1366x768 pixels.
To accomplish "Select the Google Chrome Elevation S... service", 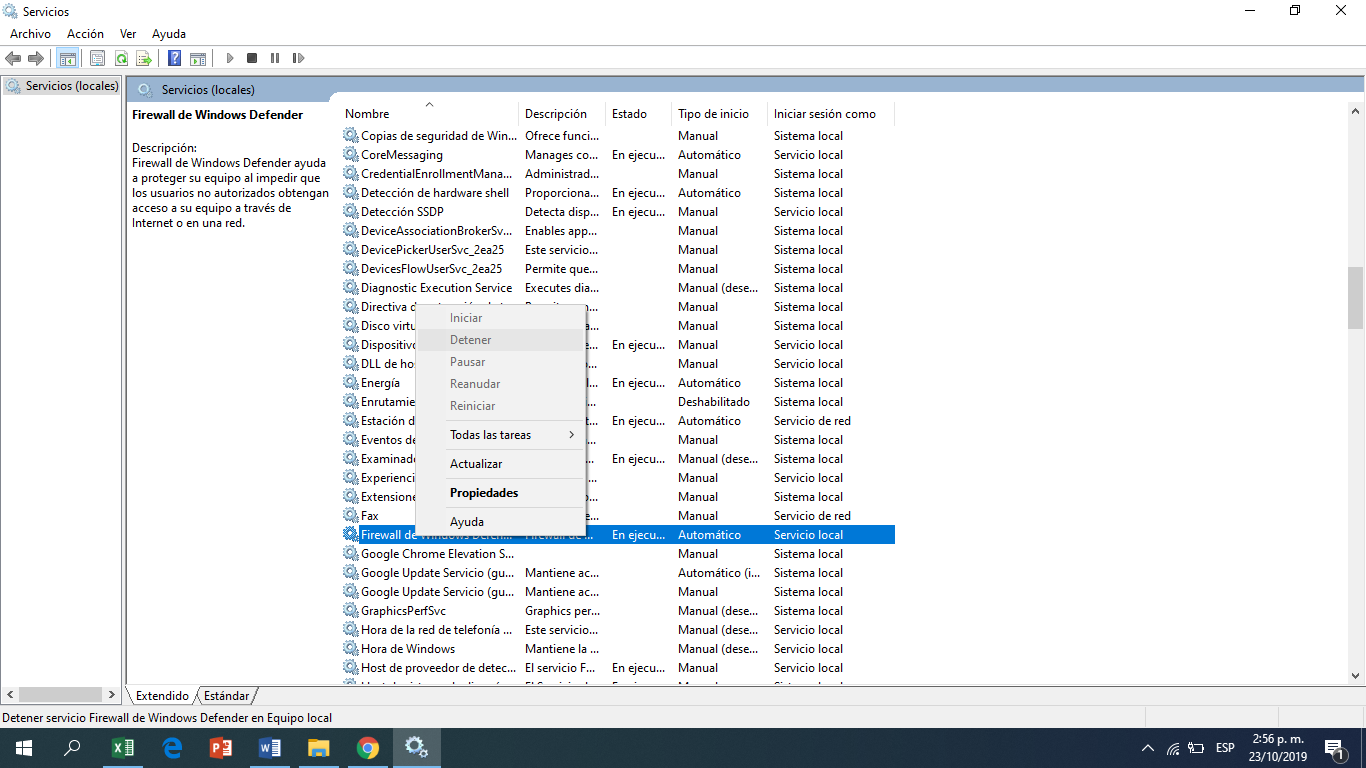I will coord(438,554).
